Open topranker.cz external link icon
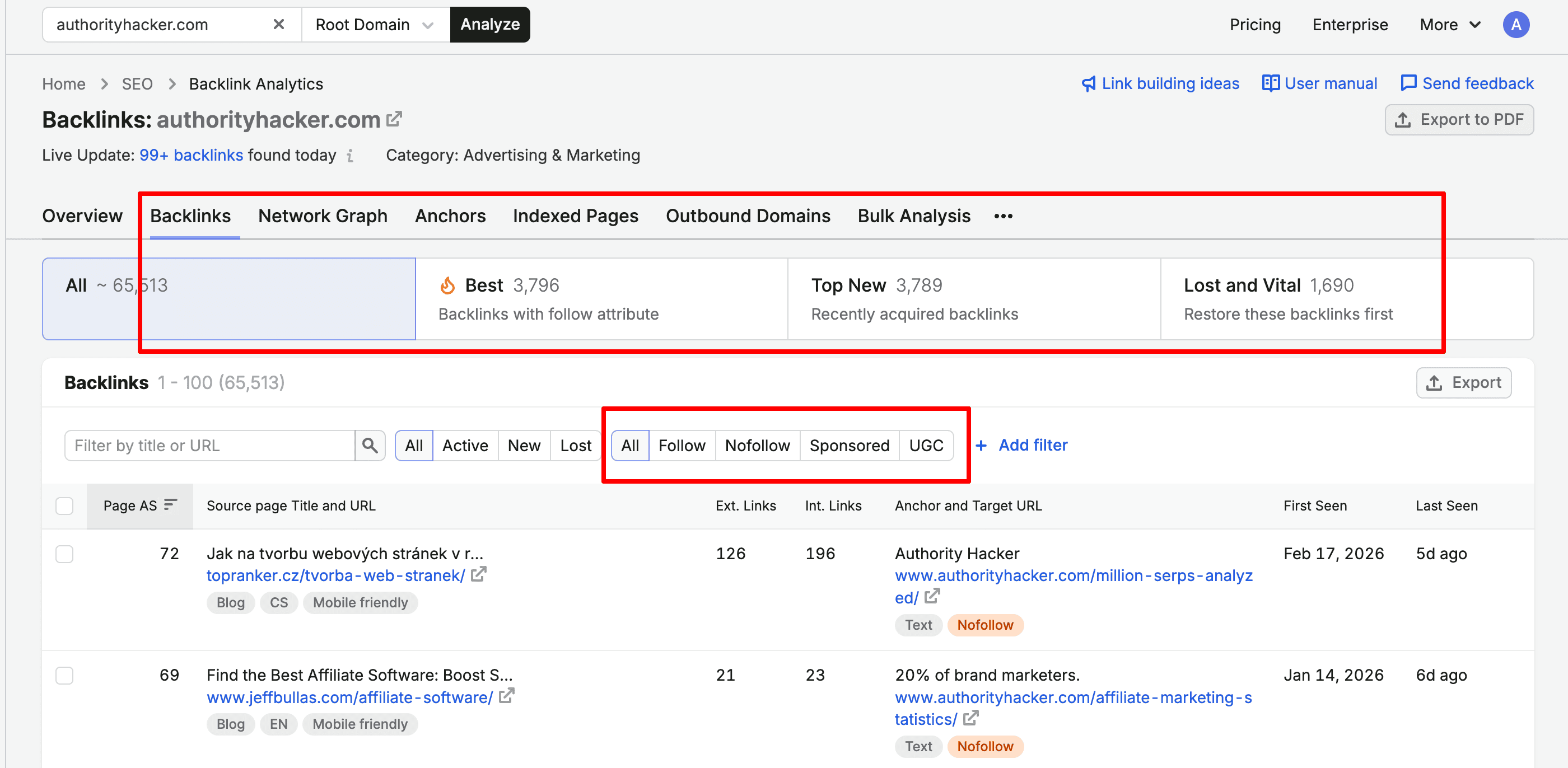This screenshot has height=768, width=1568. click(x=479, y=574)
